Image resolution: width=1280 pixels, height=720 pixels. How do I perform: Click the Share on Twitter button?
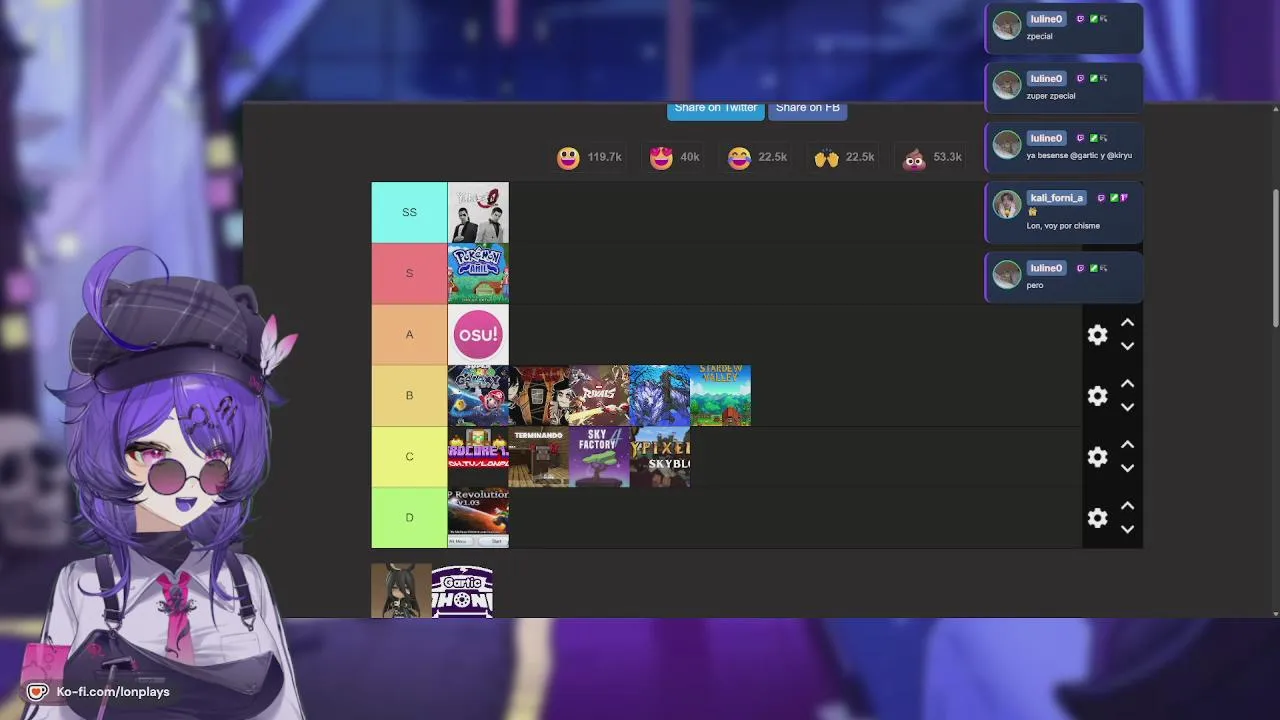point(716,109)
